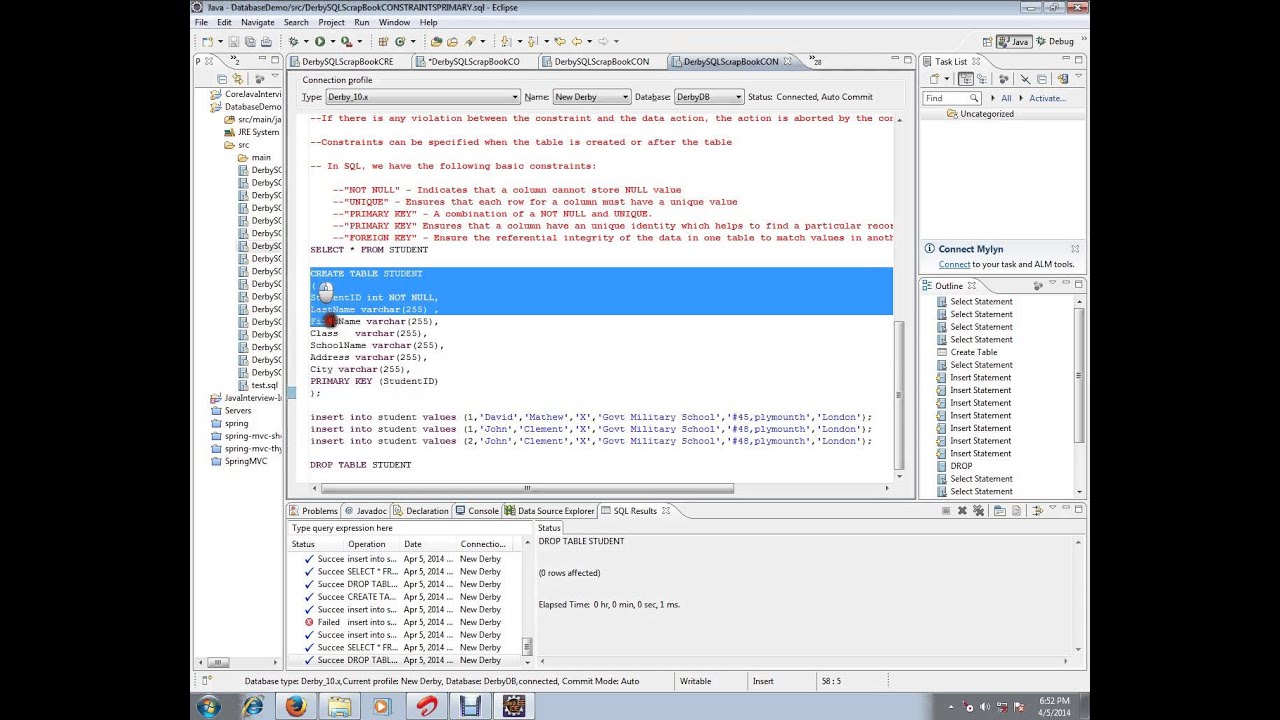Viewport: 1280px width, 720px height.
Task: Click the Failed insert status row icon
Action: tap(309, 622)
